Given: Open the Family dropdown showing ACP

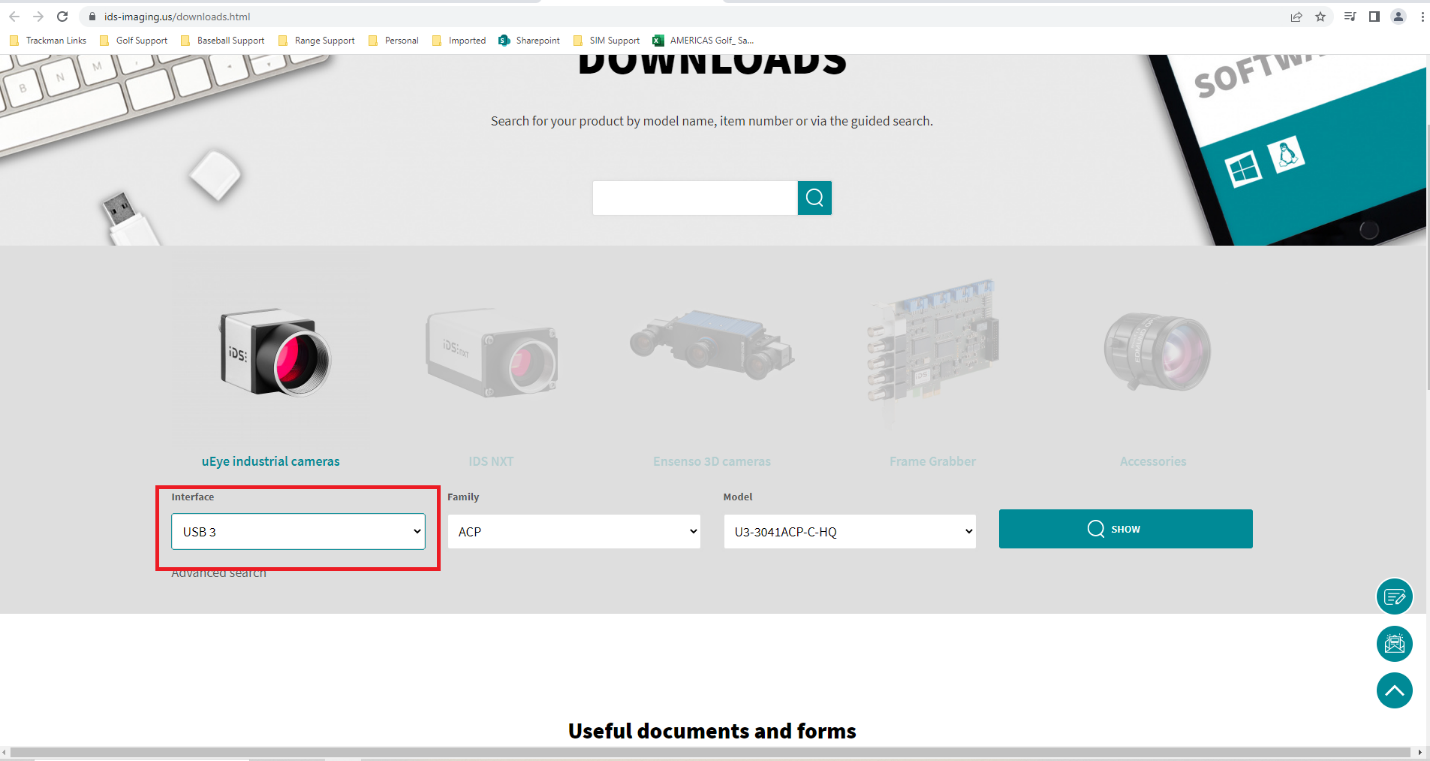Looking at the screenshot, I should tap(573, 531).
